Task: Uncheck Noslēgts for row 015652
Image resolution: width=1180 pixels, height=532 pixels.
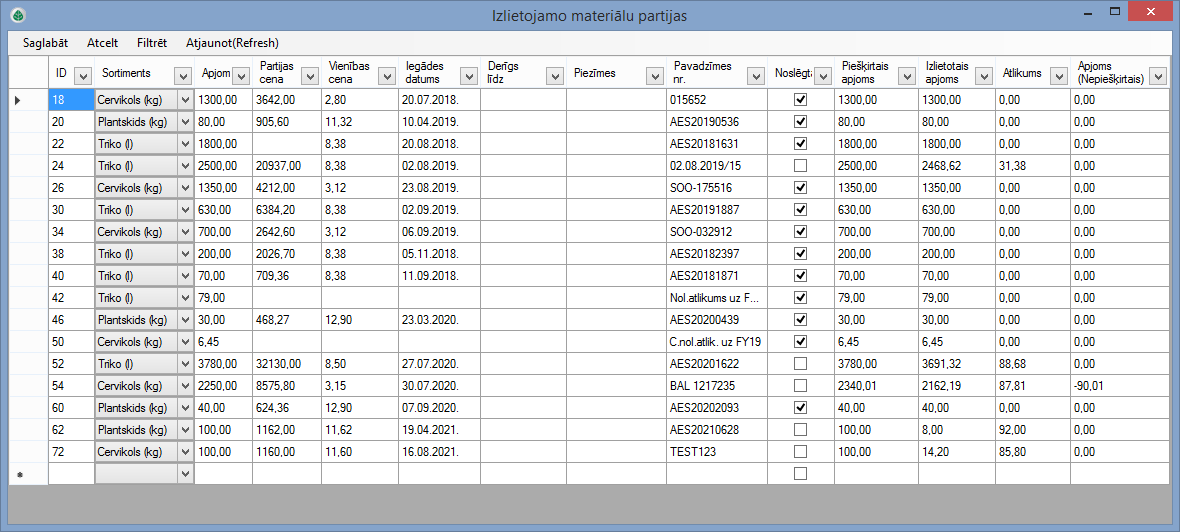Action: tap(801, 99)
